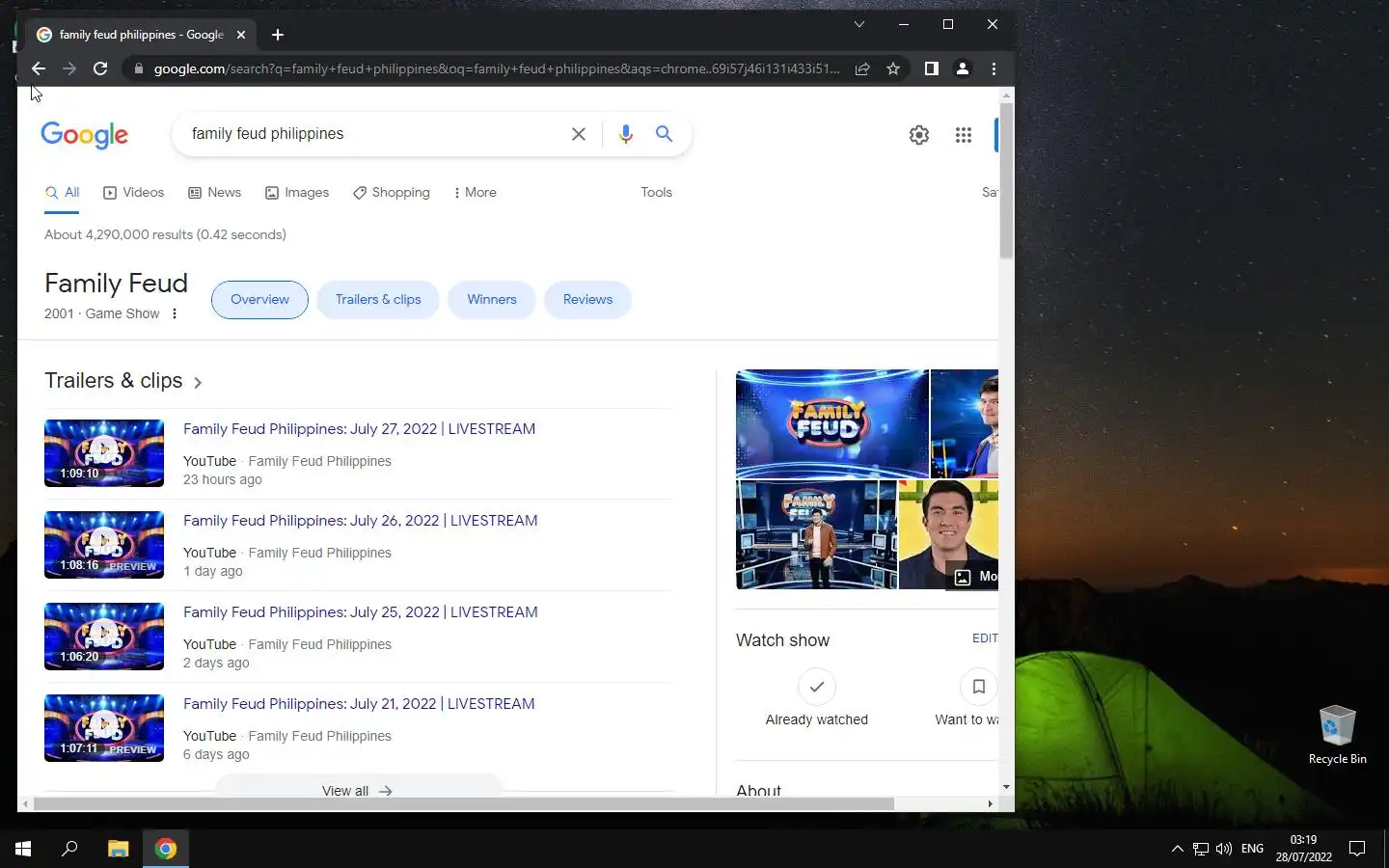Open the July 25, 2022 LIVESTREAM link
1389x868 pixels.
[x=360, y=611]
